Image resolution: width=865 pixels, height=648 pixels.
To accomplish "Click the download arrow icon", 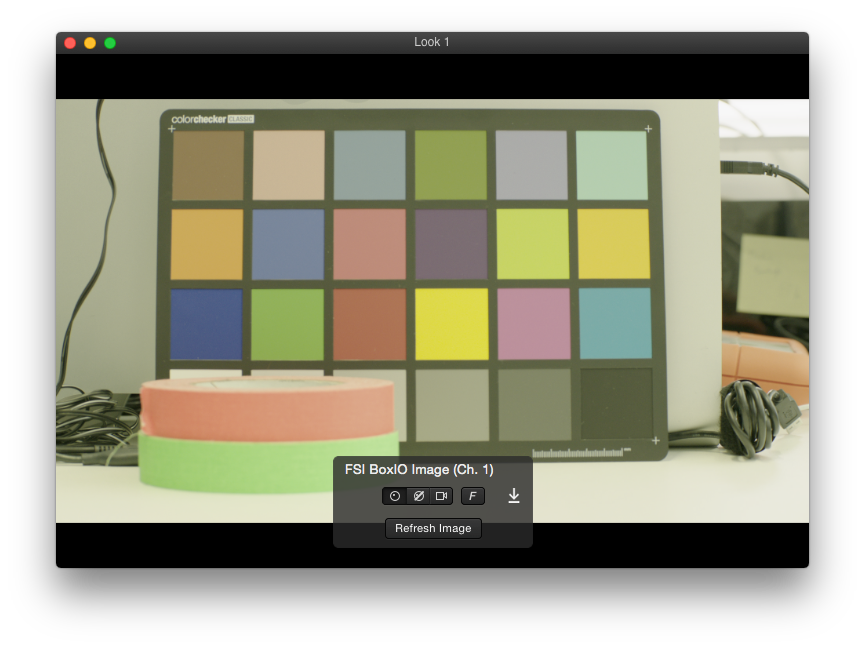I will coord(514,496).
